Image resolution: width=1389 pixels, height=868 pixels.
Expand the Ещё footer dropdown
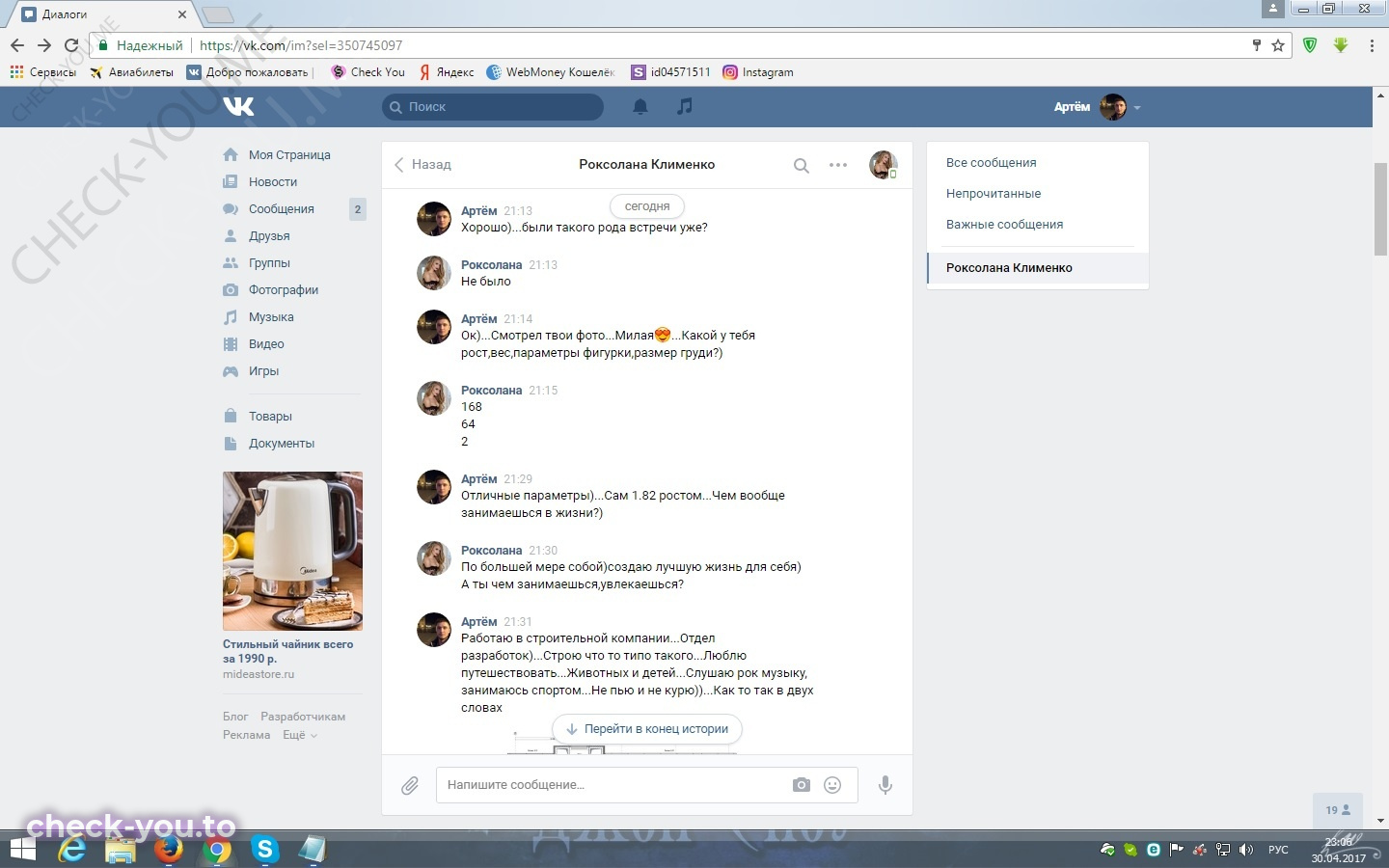[x=299, y=735]
